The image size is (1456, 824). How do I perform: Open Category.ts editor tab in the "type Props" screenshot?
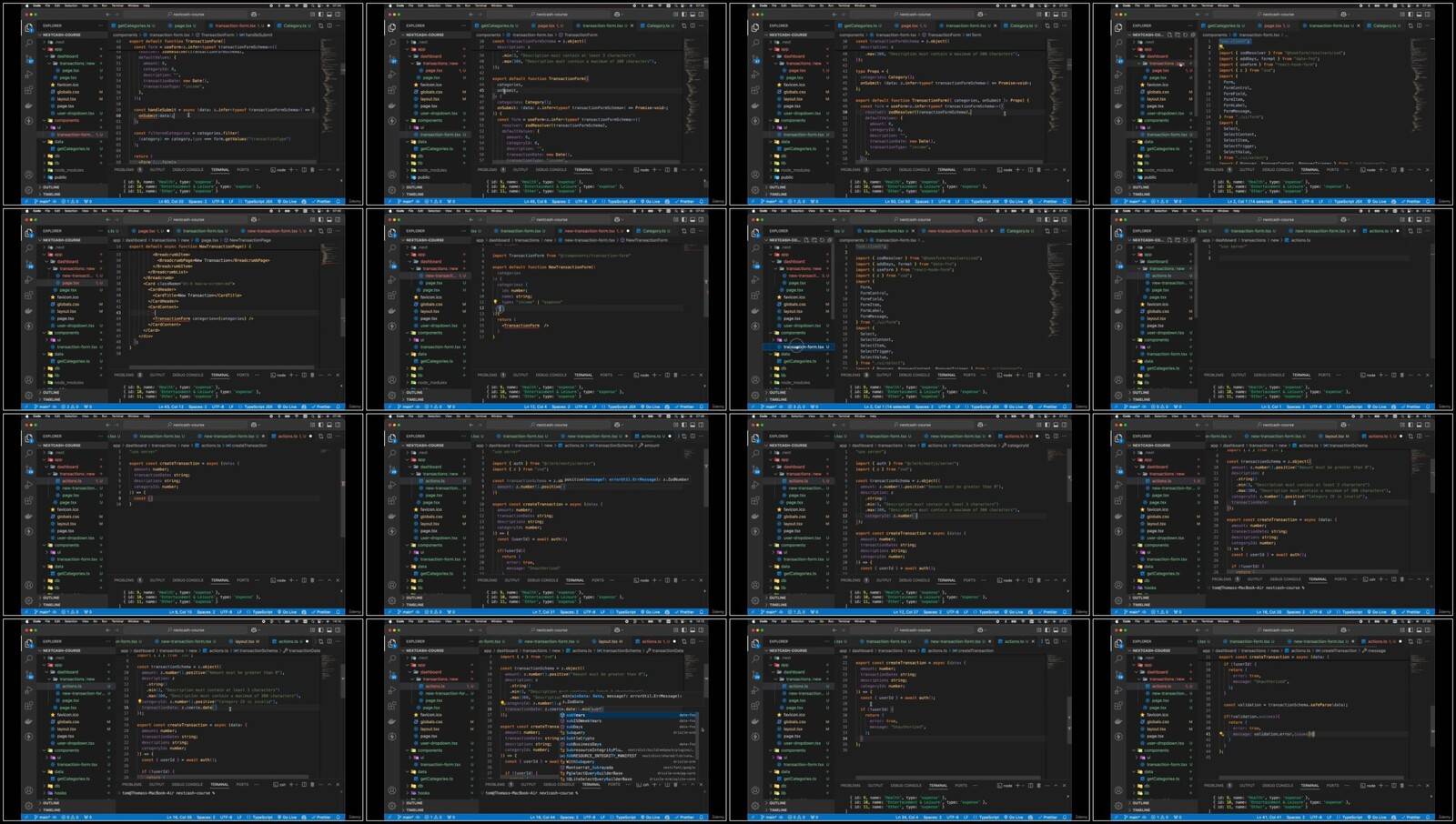1022,25
